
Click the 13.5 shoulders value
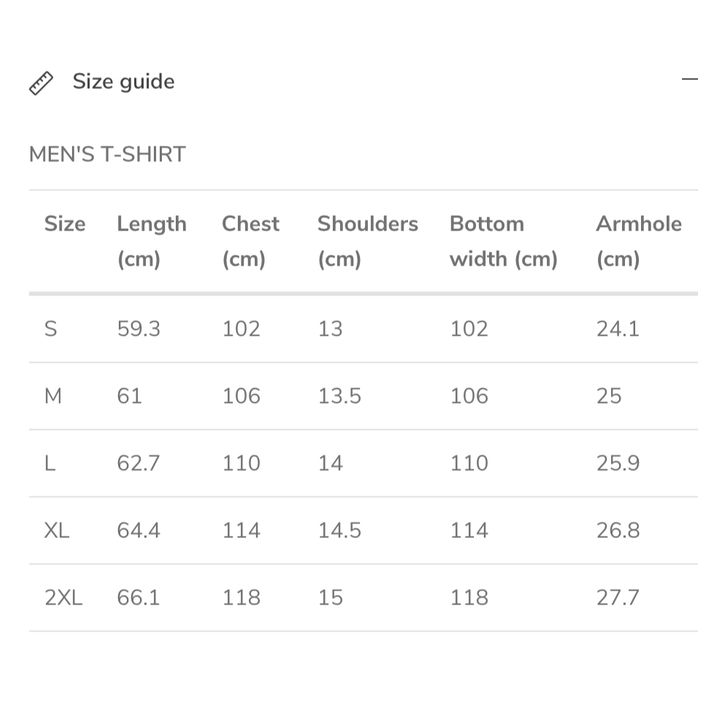point(339,396)
